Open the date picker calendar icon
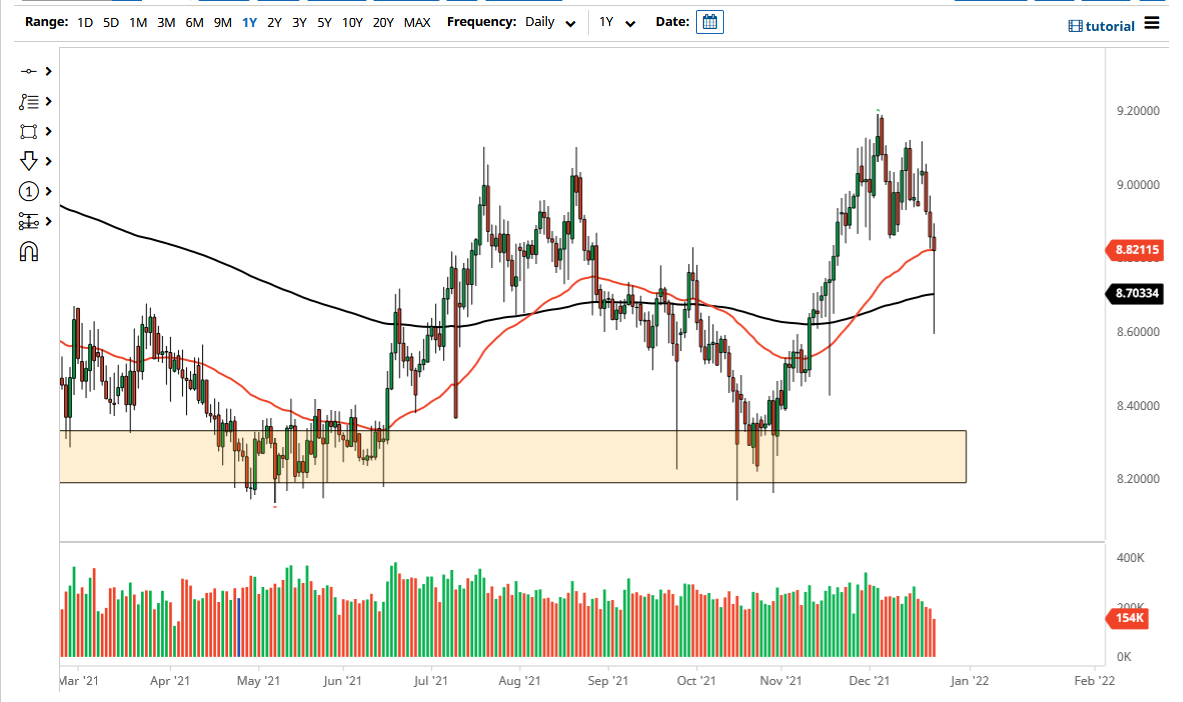Image resolution: width=1183 pixels, height=702 pixels. [x=710, y=21]
